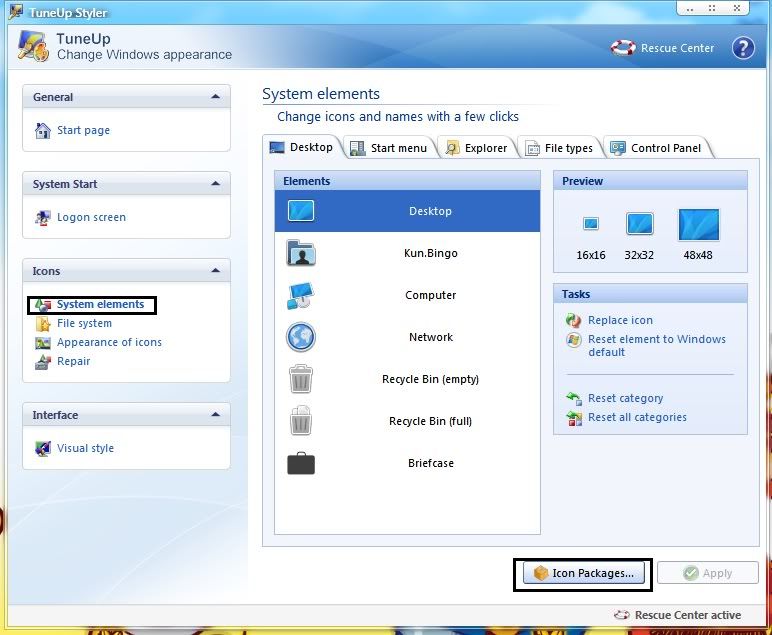Click the Rescue Center lifebuoy icon
The height and width of the screenshot is (635, 772).
pos(623,48)
